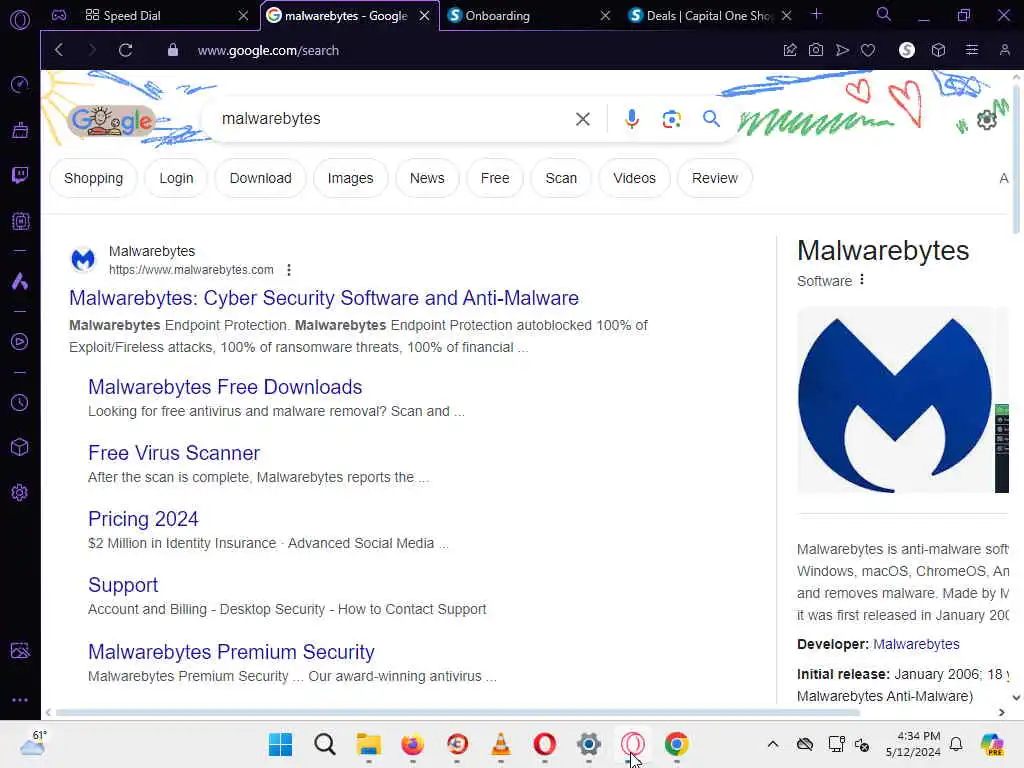Click the lock site info icon
This screenshot has height=768, width=1024.
[x=172, y=50]
